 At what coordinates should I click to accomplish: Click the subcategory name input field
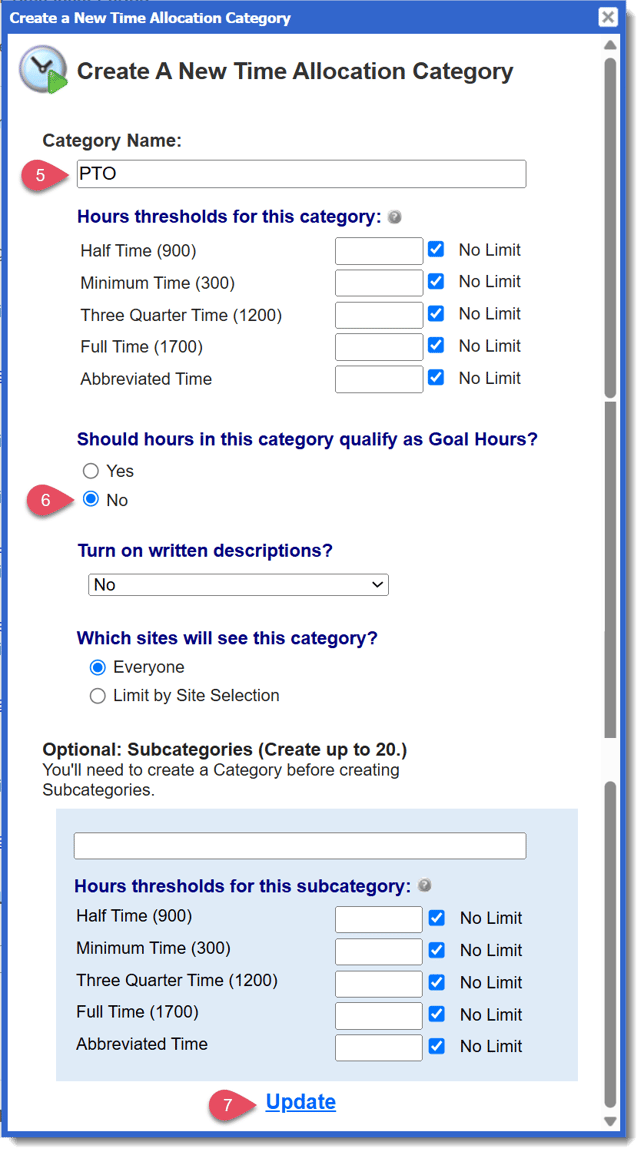click(x=300, y=846)
